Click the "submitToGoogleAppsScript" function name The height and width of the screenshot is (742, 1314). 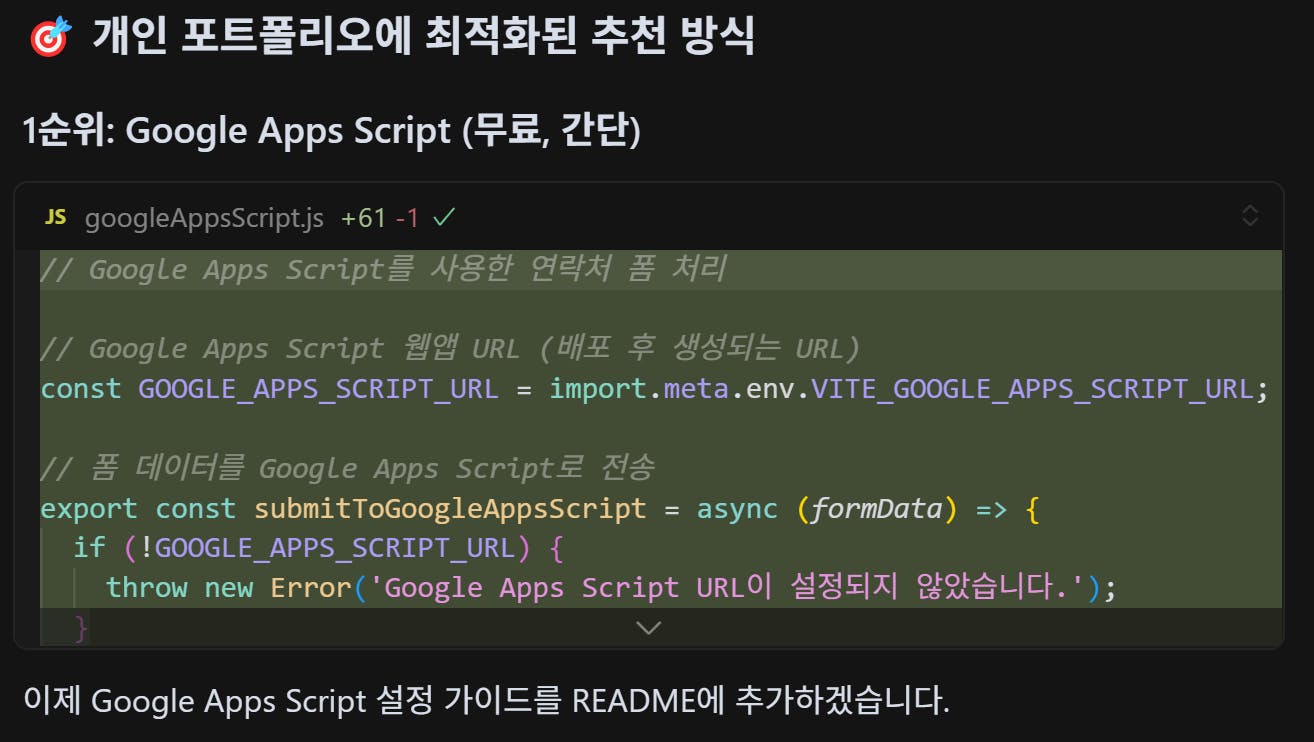pos(450,508)
